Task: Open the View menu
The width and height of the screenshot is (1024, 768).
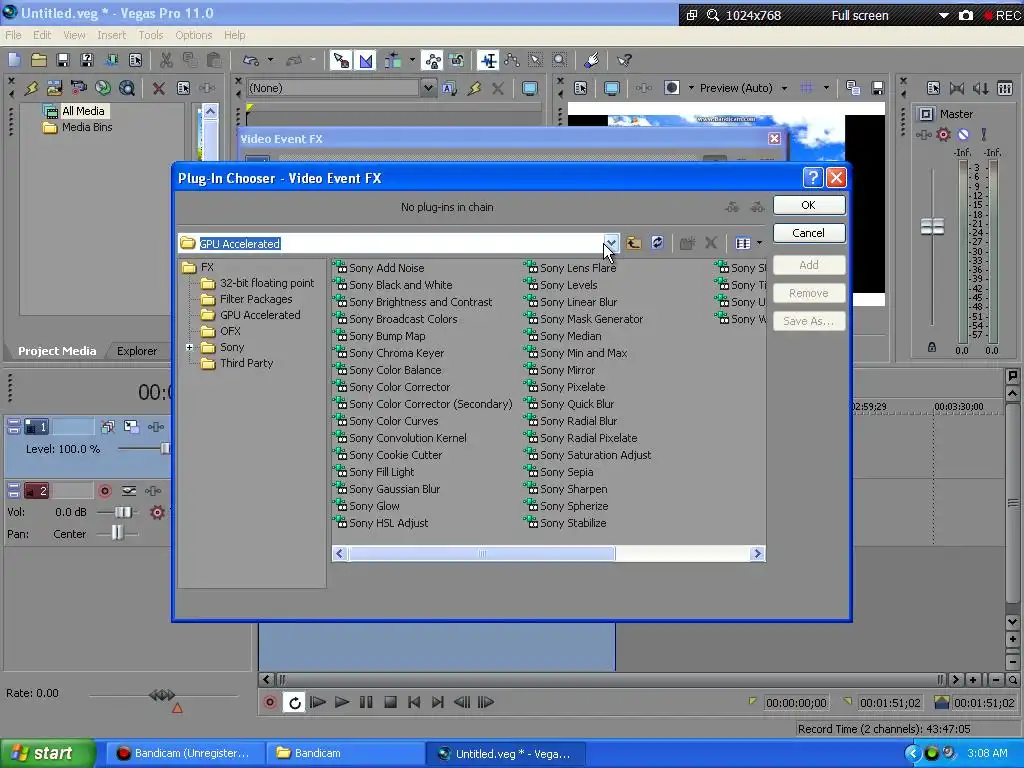Action: [74, 35]
